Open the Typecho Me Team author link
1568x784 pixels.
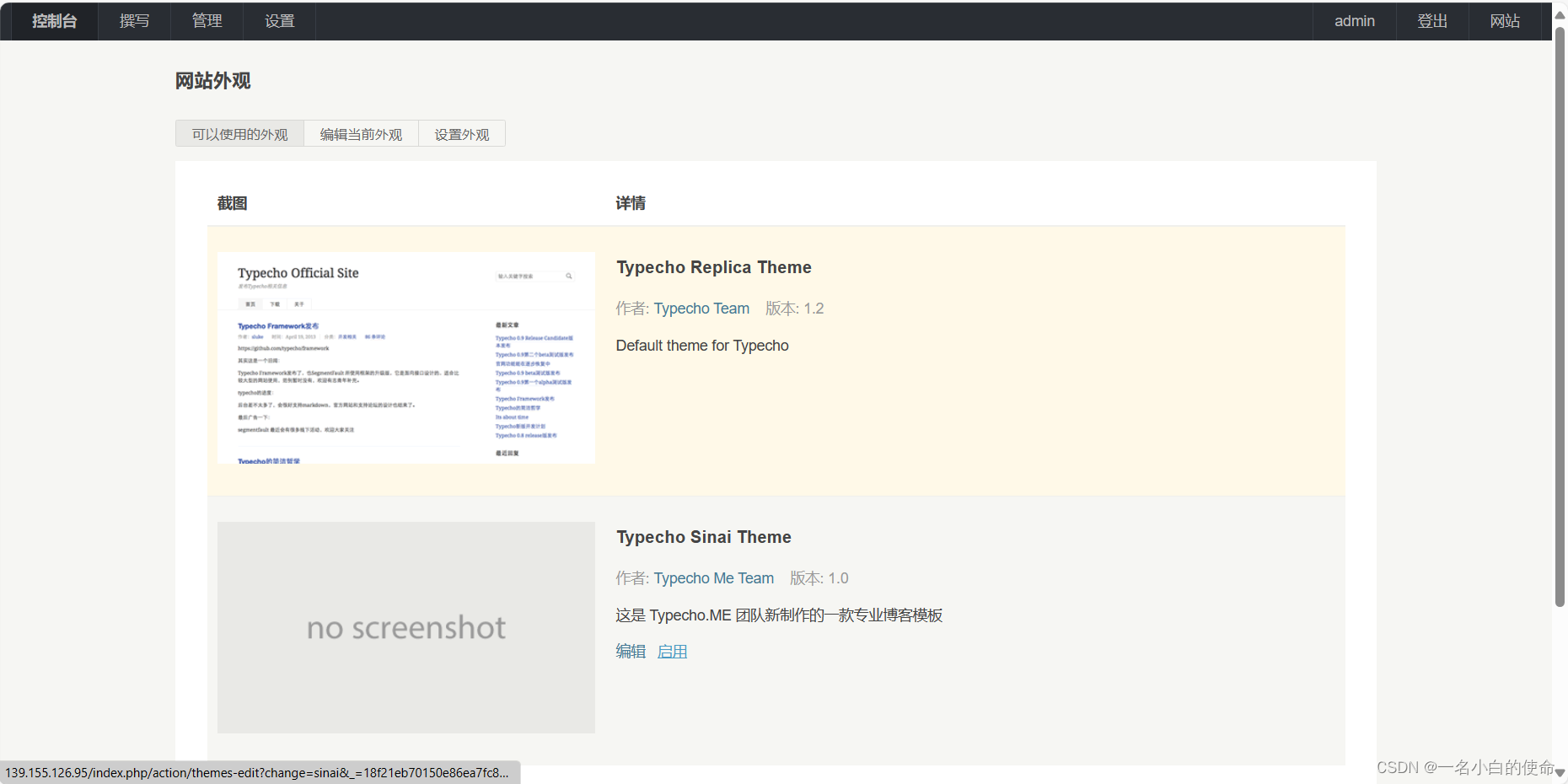click(714, 578)
